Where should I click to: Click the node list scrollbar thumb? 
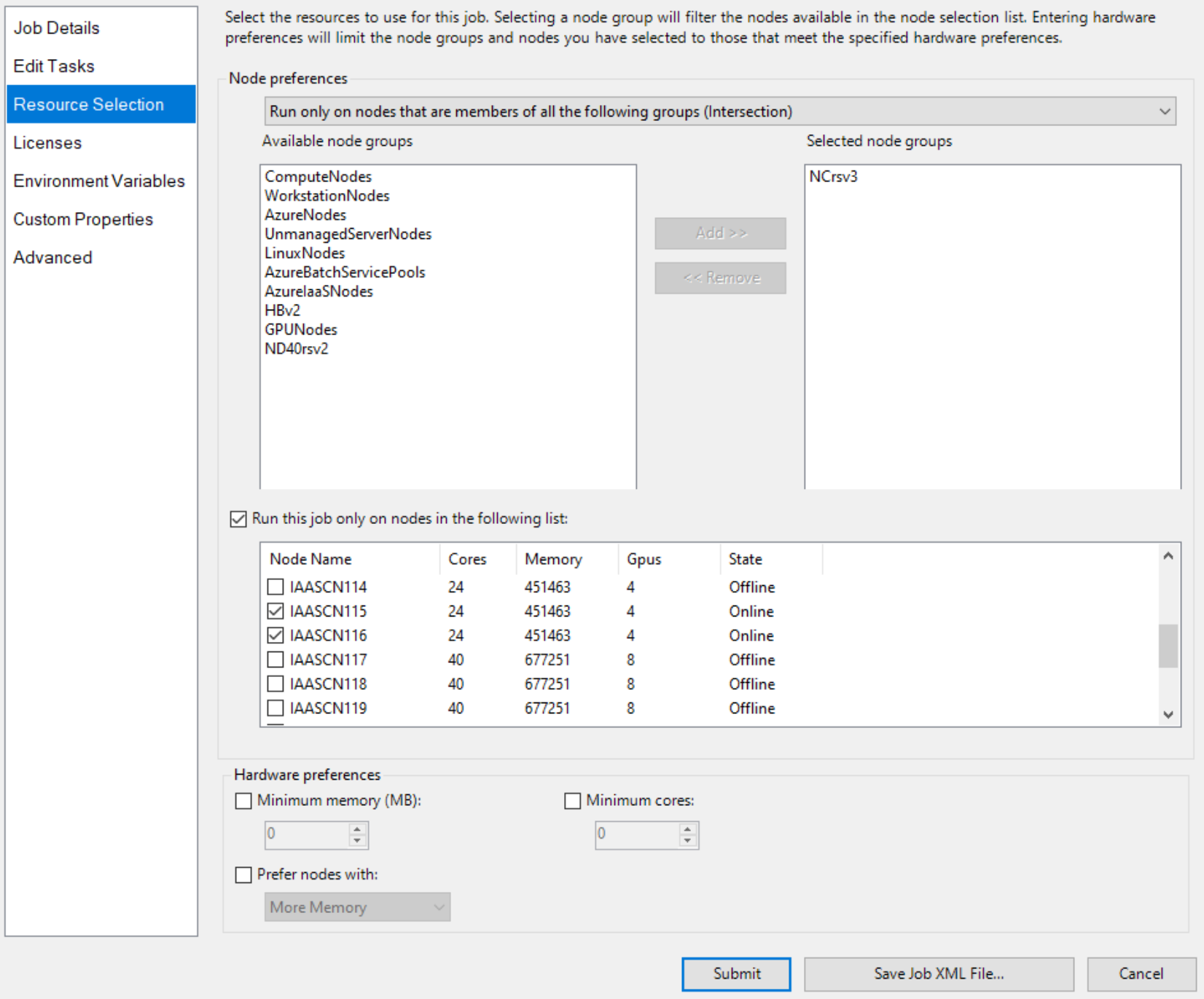1168,646
